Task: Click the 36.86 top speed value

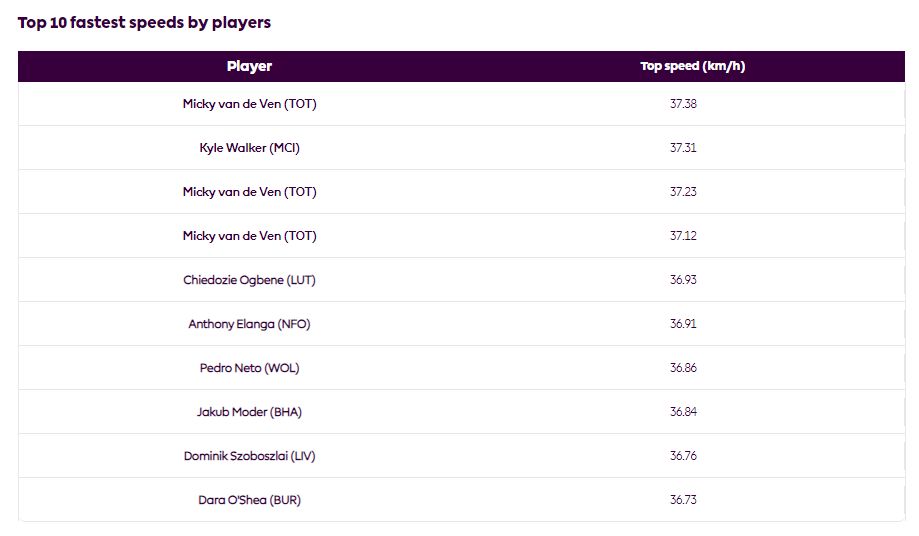Action: point(683,368)
